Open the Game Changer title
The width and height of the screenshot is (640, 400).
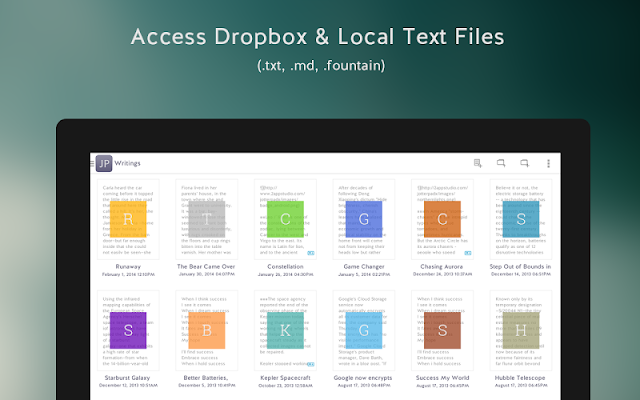point(364,267)
